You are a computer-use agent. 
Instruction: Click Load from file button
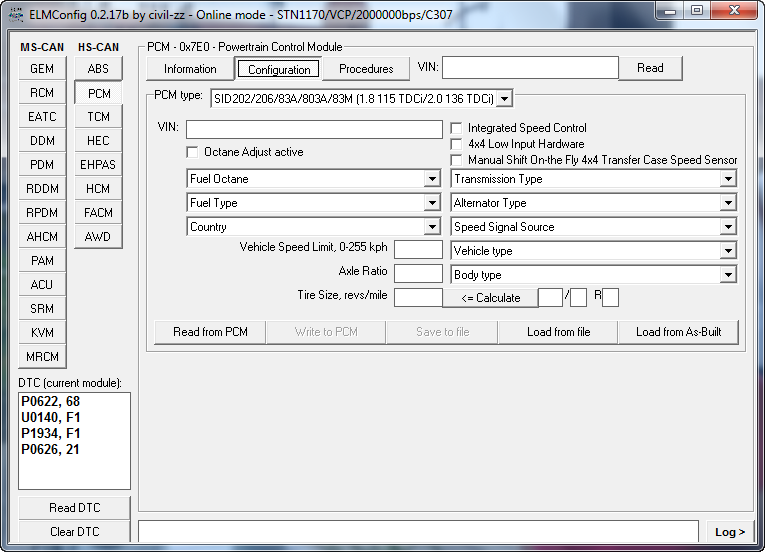(559, 332)
